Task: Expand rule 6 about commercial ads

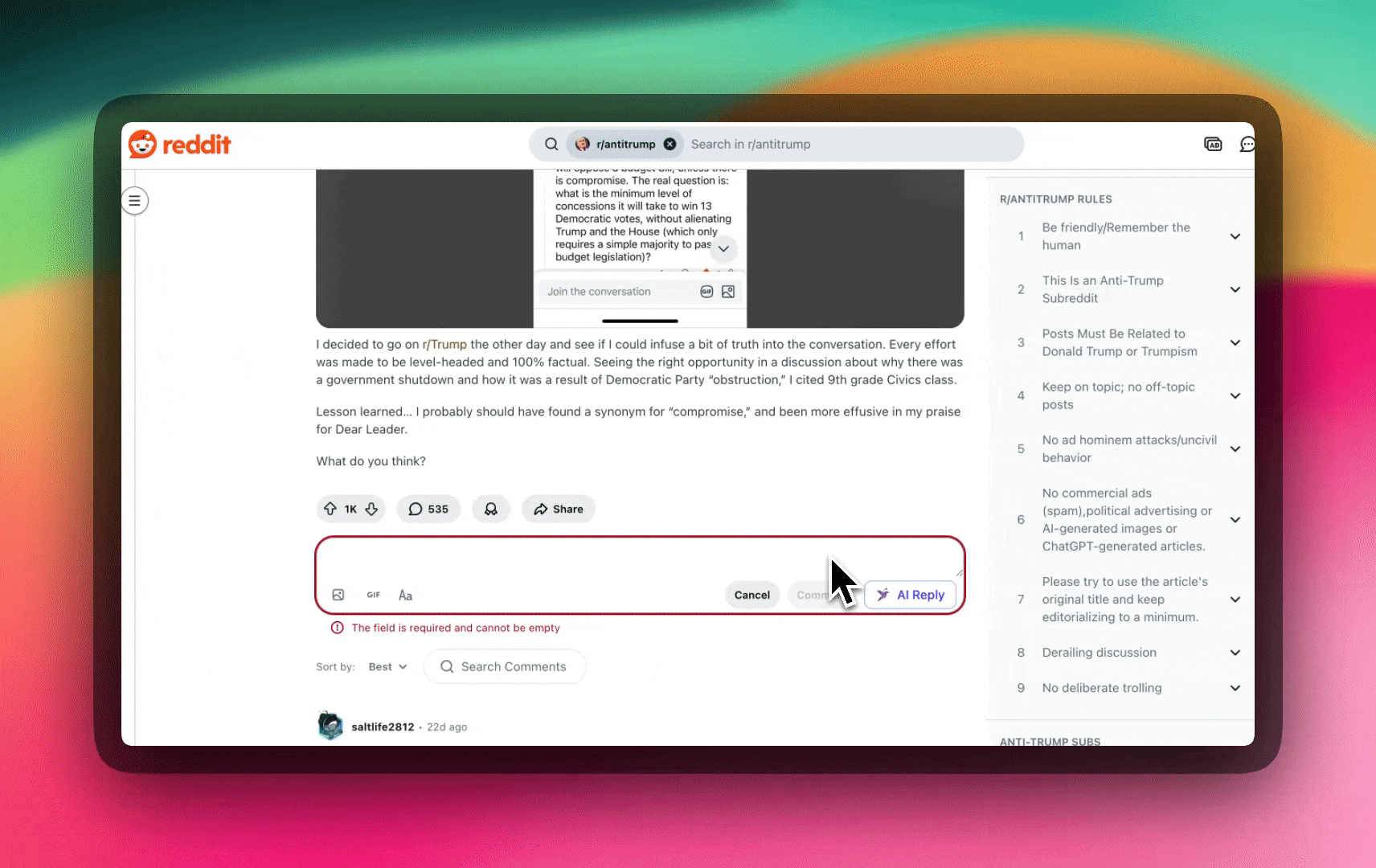Action: click(1235, 519)
